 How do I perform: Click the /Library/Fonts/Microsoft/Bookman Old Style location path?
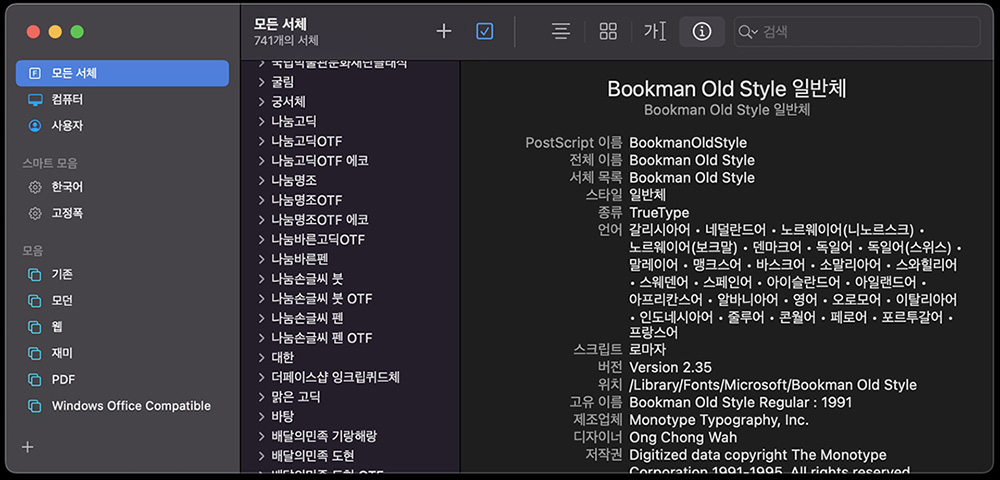[772, 385]
